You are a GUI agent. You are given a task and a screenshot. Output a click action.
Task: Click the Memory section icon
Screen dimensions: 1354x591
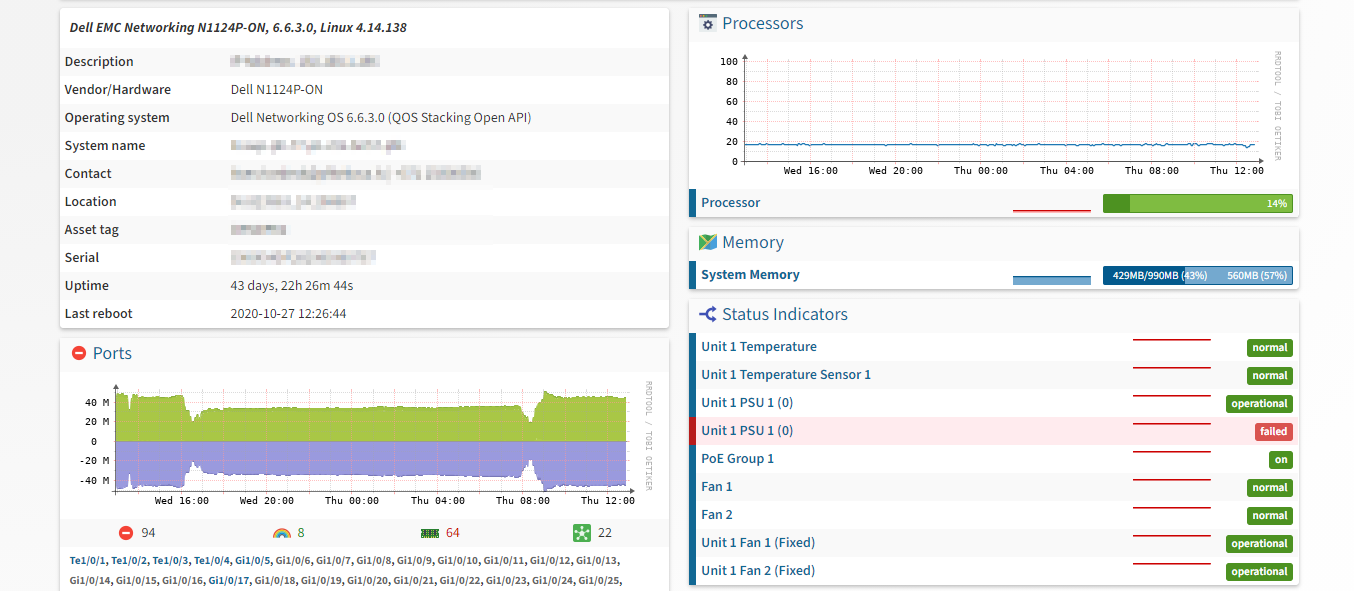[708, 242]
